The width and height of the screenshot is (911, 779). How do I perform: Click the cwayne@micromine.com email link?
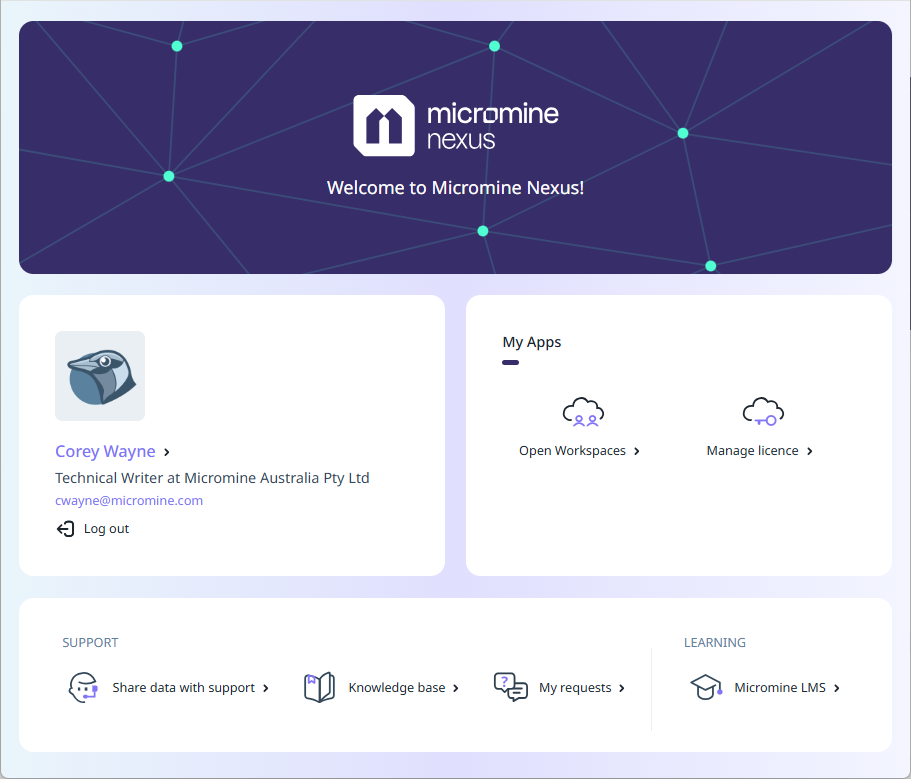tap(129, 501)
